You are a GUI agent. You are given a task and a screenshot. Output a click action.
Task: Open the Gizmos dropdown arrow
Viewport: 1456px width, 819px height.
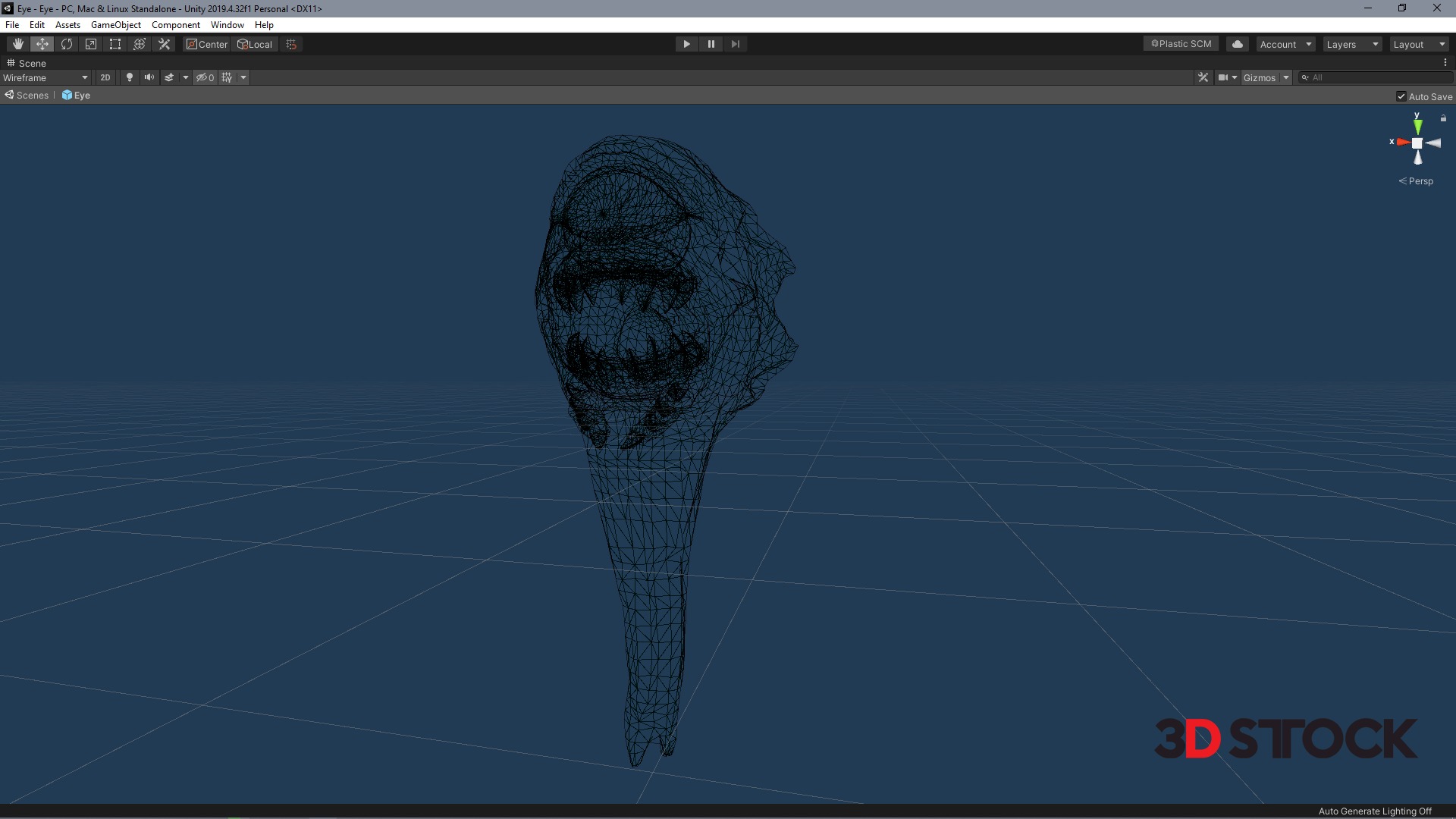coord(1286,77)
